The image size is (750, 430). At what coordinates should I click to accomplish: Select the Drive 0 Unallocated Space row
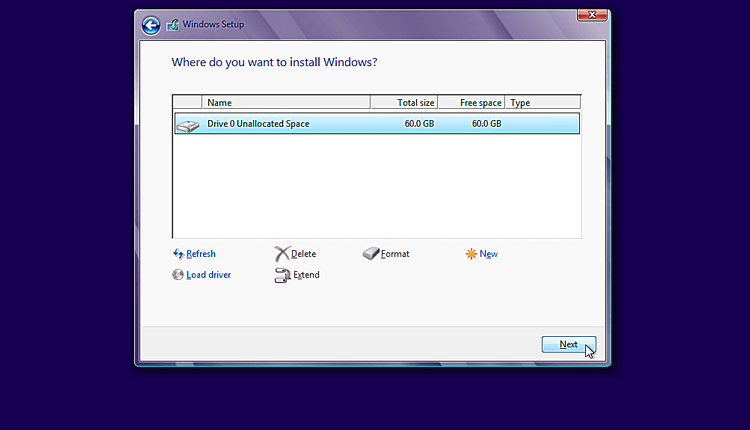pos(377,123)
